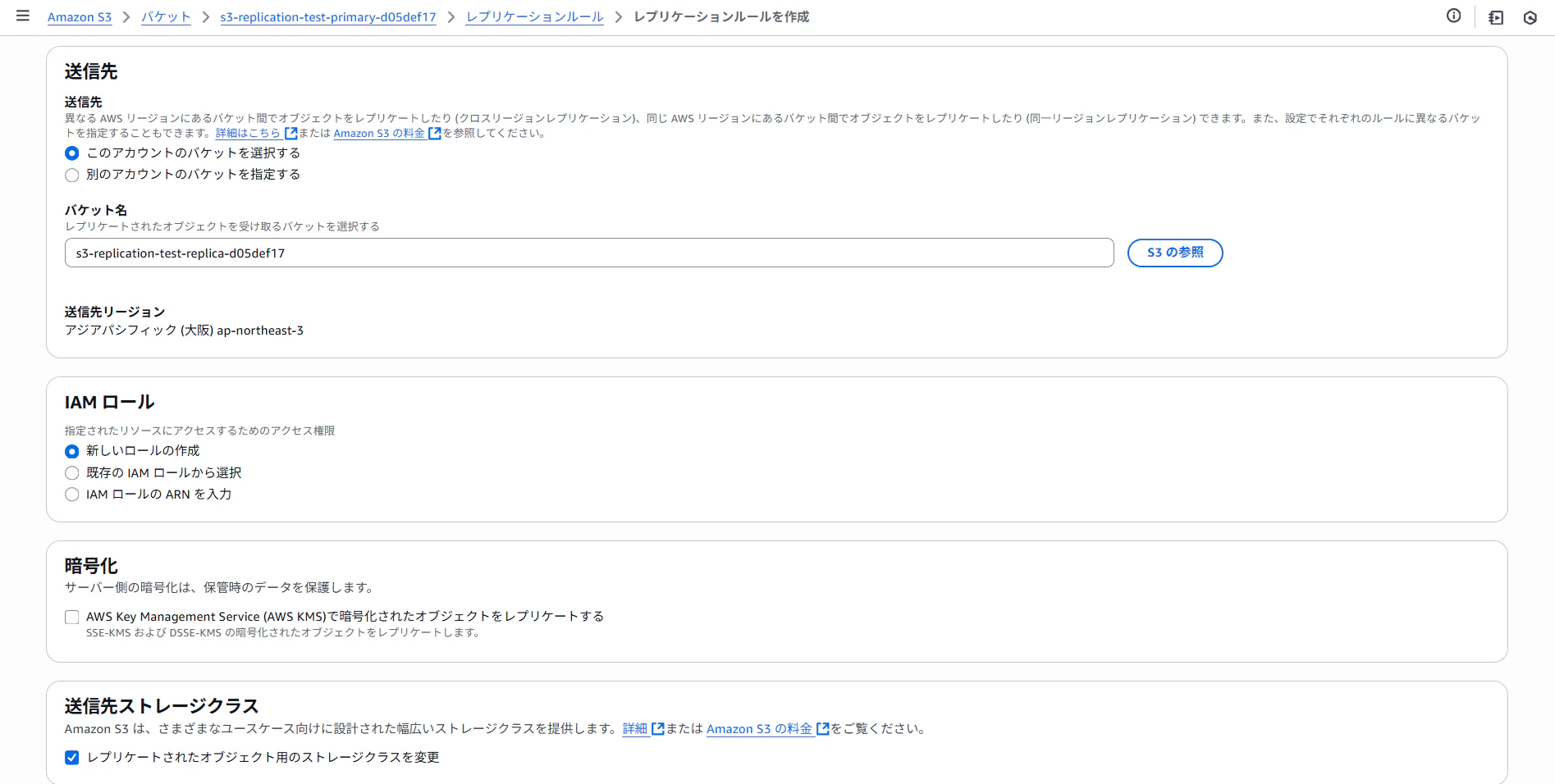Open s3-replication-test-primary-d05def17 breadcrumb link
Image resolution: width=1555 pixels, height=784 pixels.
coord(327,16)
